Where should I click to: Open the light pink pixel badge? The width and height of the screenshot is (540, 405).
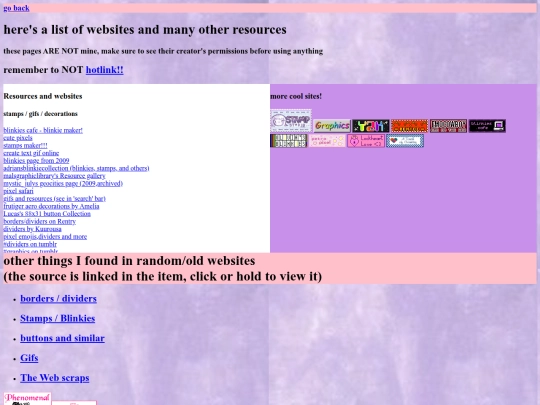tap(327, 141)
